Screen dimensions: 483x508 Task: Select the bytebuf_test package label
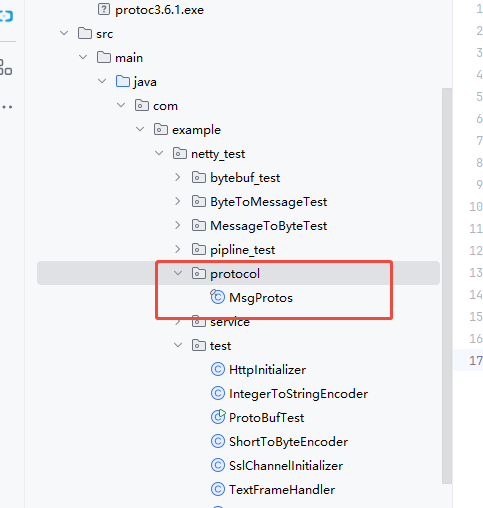click(x=245, y=178)
